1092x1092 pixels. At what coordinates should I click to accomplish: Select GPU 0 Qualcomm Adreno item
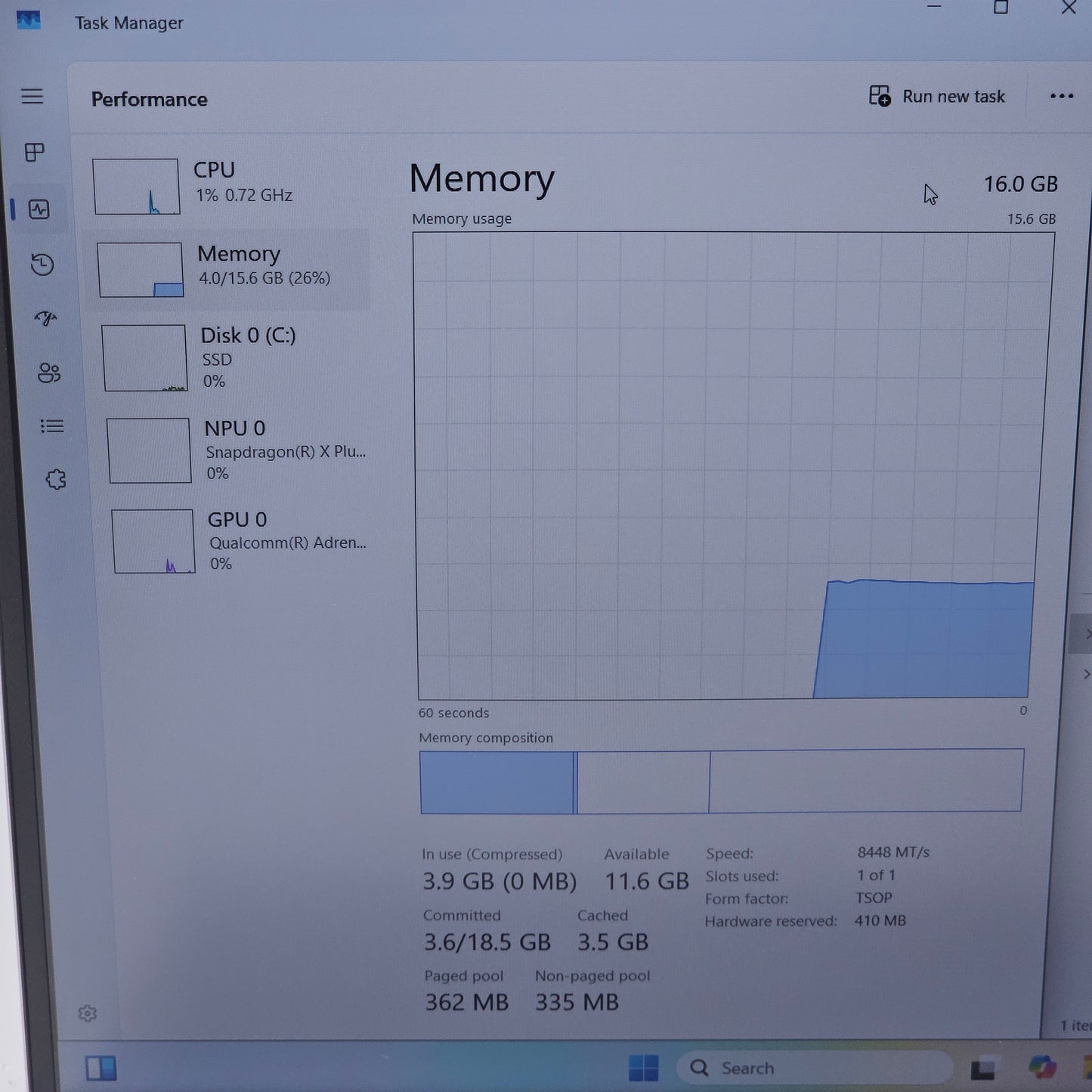(237, 541)
